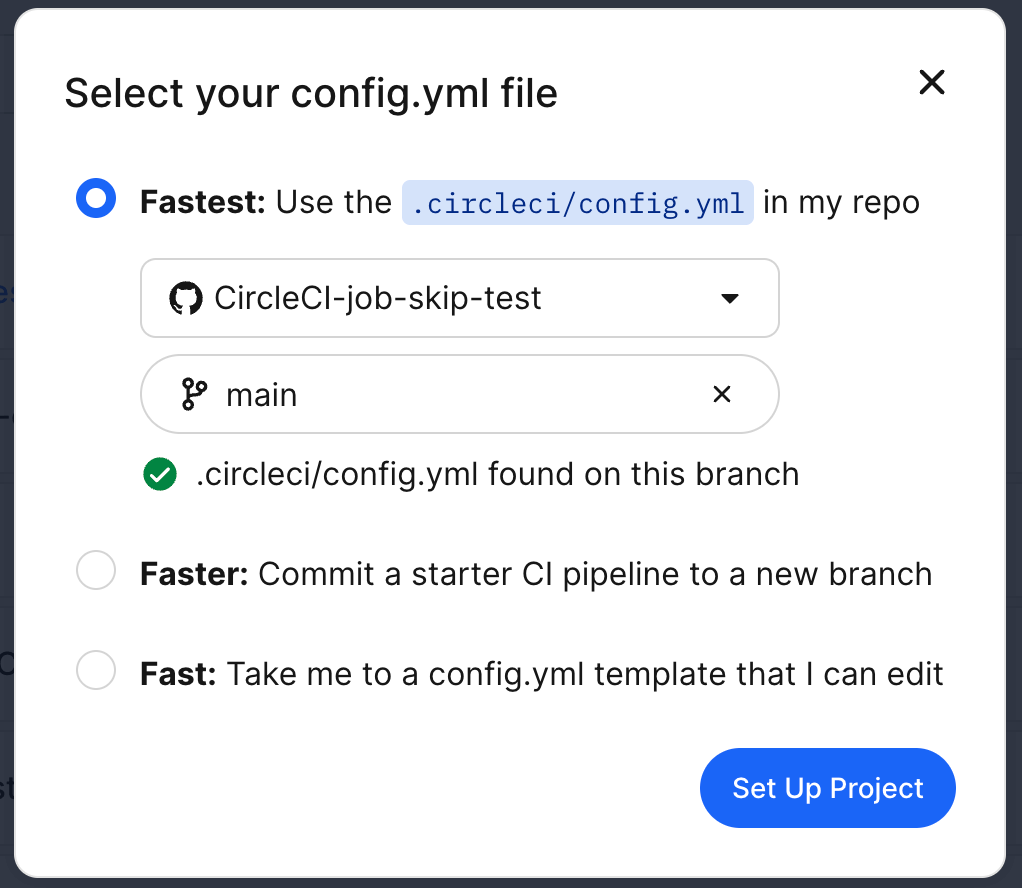Click the green checkmark status icon

point(160,474)
